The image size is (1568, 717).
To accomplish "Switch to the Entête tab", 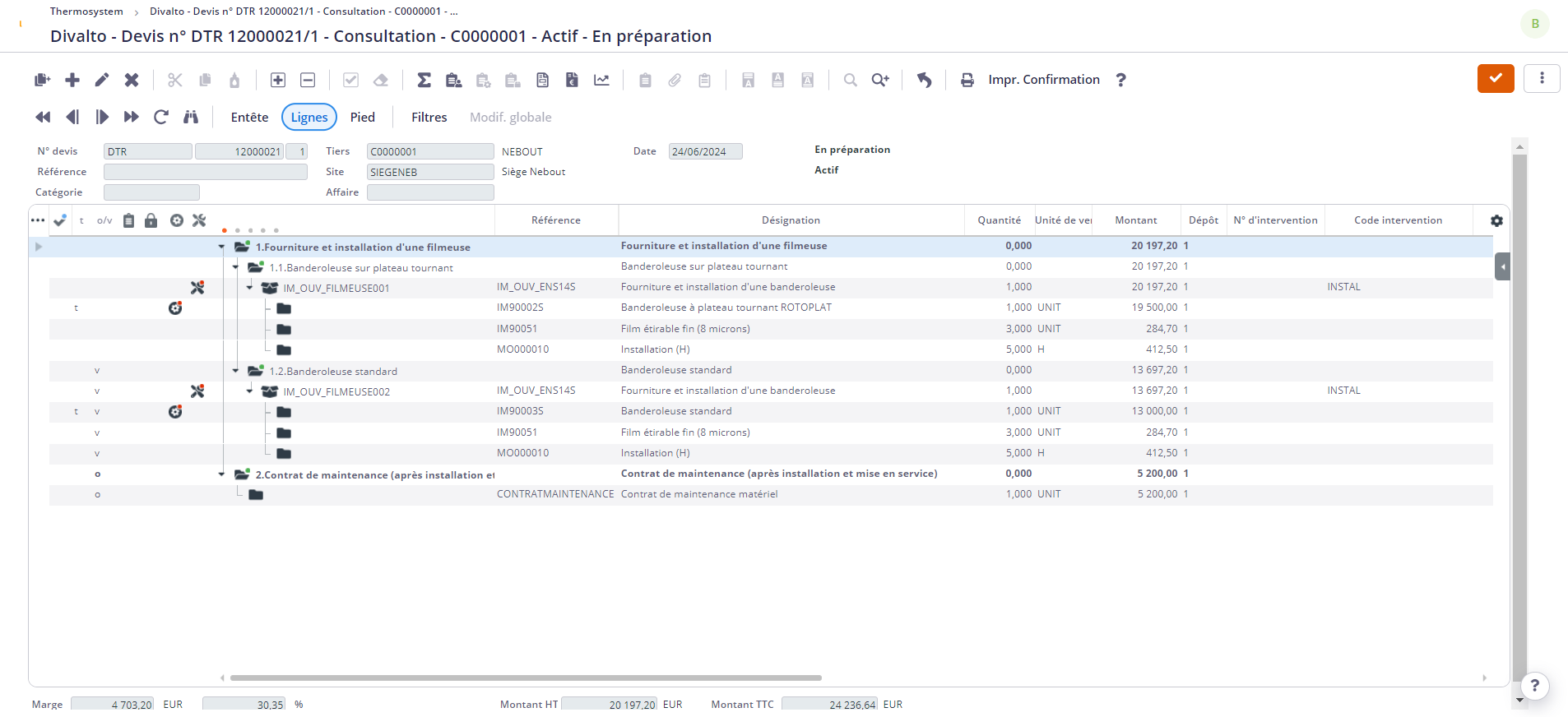I will pos(249,117).
